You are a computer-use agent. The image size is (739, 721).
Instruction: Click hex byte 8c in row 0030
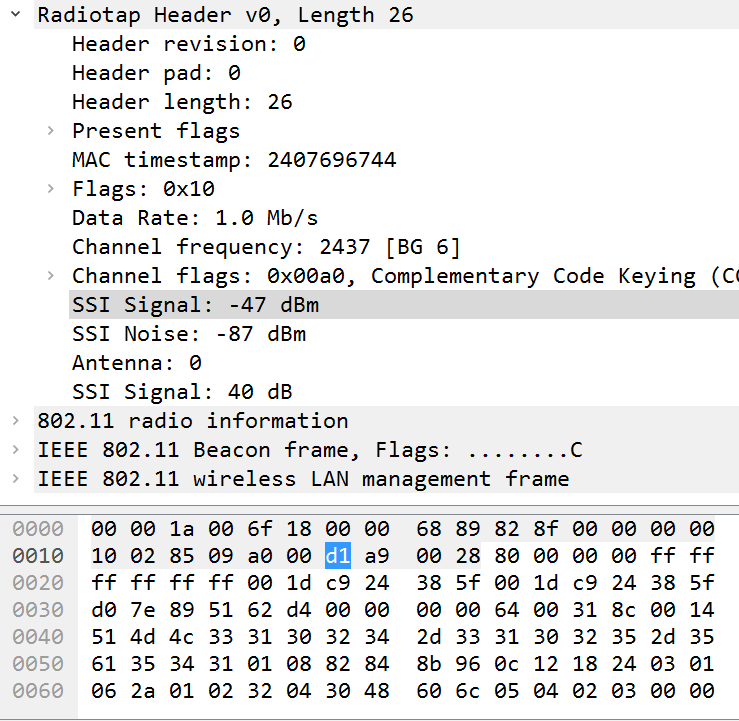[624, 610]
